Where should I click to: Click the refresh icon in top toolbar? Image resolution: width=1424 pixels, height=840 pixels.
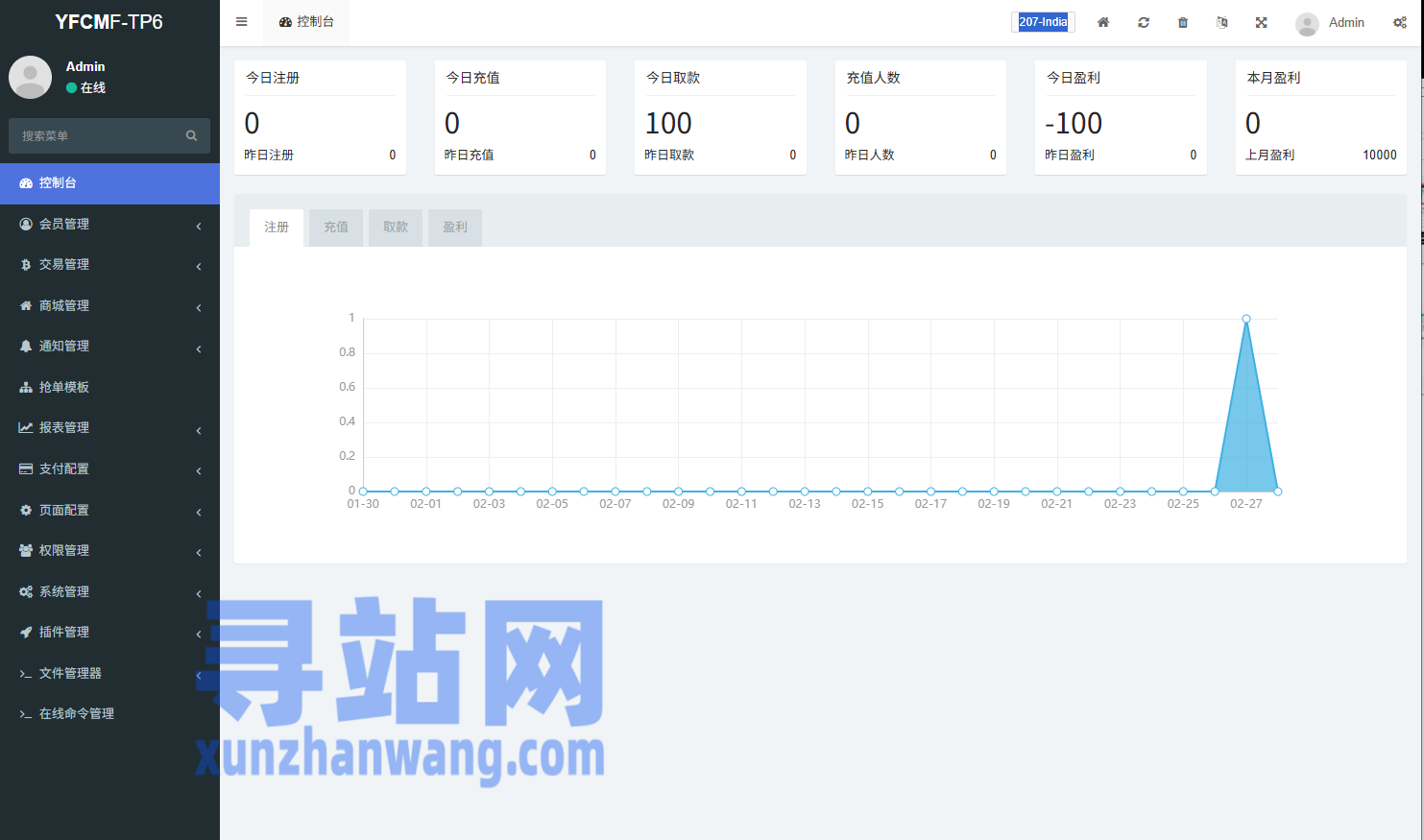pos(1144,22)
